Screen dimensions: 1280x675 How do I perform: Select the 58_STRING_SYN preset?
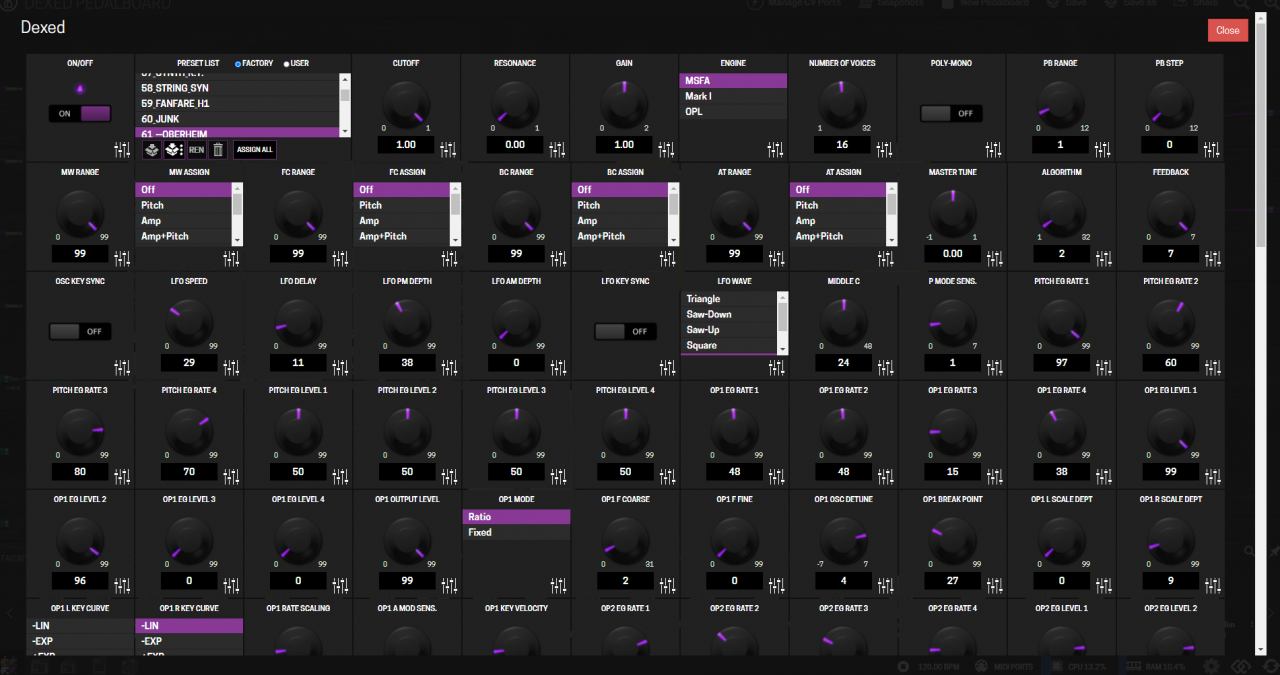point(238,88)
